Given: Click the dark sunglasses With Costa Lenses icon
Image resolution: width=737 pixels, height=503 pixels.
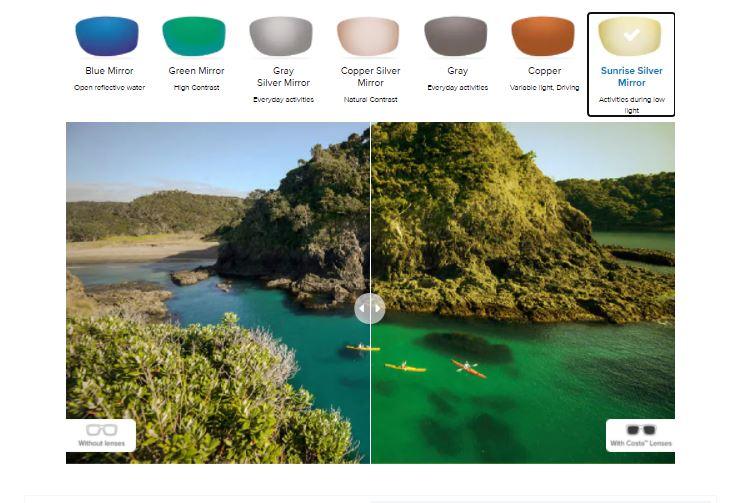Looking at the screenshot, I should tap(641, 430).
